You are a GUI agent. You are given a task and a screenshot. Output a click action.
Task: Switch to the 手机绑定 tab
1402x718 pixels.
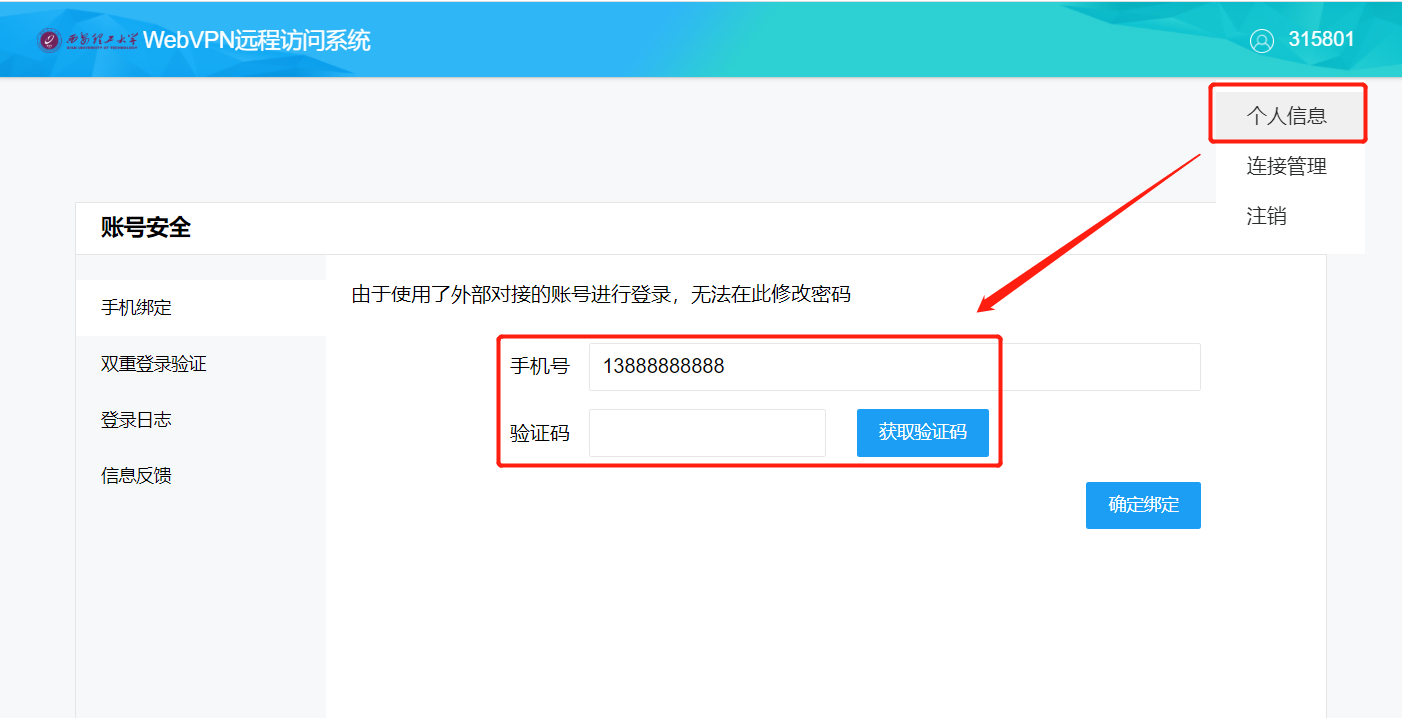point(137,307)
